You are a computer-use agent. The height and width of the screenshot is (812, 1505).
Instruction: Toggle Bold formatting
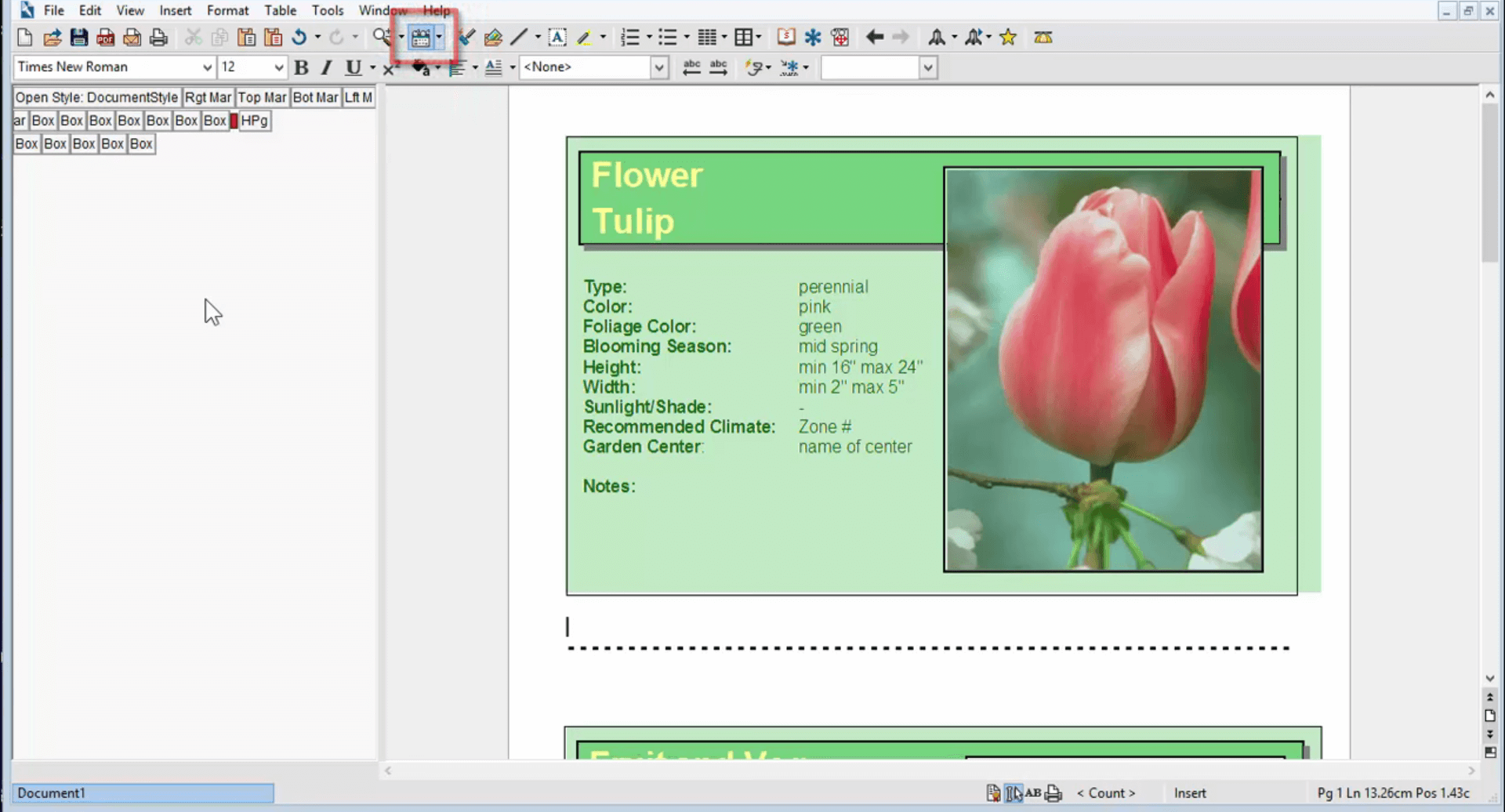[301, 68]
